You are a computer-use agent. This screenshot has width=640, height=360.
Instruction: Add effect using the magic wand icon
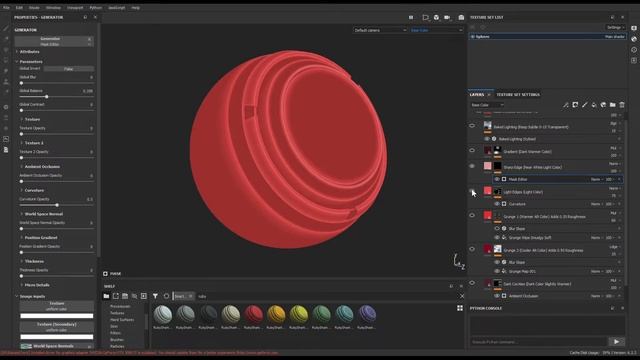click(566, 105)
